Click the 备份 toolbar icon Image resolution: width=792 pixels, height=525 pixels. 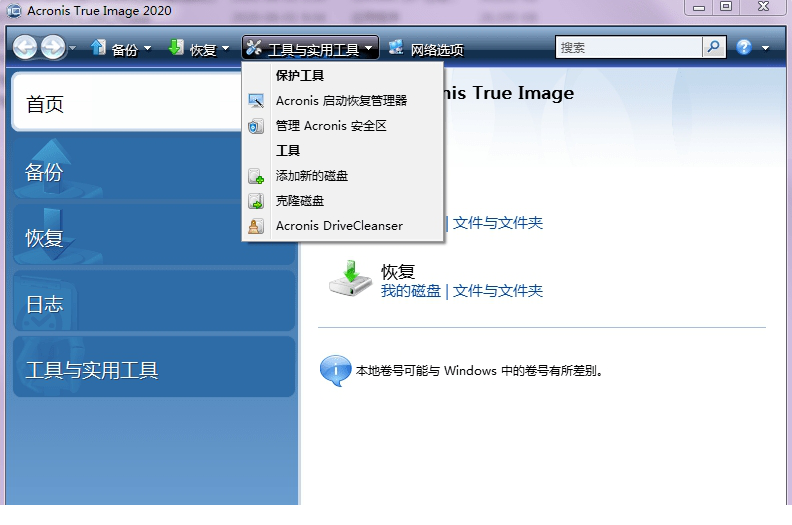(x=98, y=48)
